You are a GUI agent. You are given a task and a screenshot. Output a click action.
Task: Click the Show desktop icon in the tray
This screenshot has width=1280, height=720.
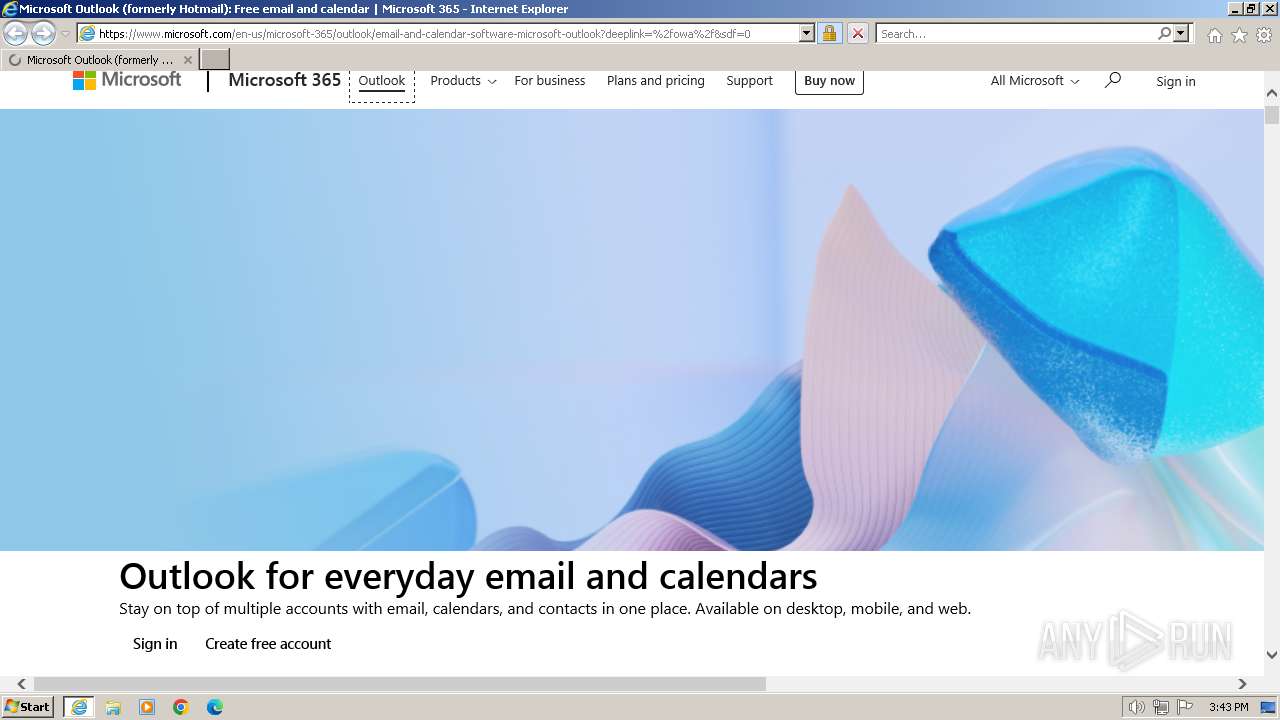pos(1267,707)
